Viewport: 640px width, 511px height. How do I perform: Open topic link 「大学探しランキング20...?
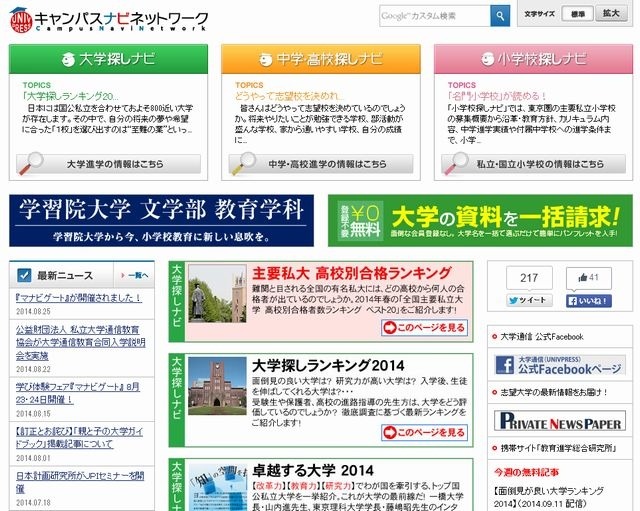coord(71,96)
